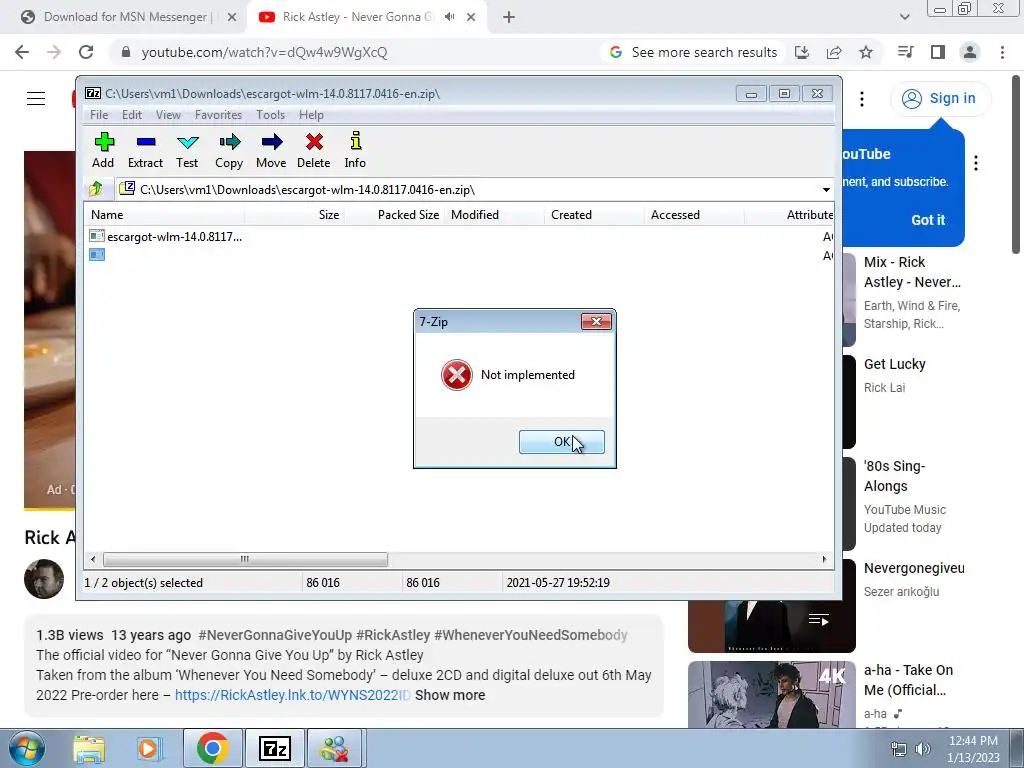The image size is (1024, 768).
Task: Bookmark this page with the star icon
Action: point(866,52)
